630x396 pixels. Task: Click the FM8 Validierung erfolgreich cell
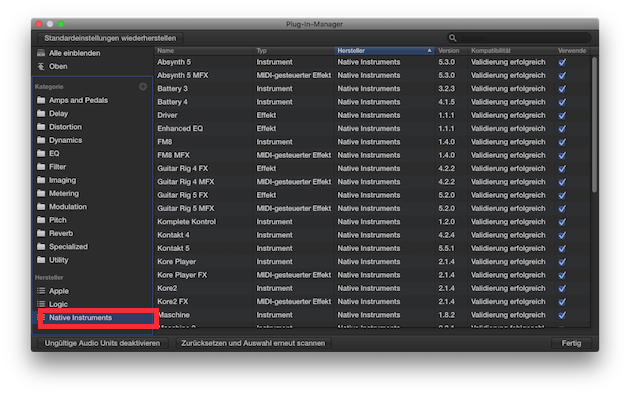(x=508, y=142)
